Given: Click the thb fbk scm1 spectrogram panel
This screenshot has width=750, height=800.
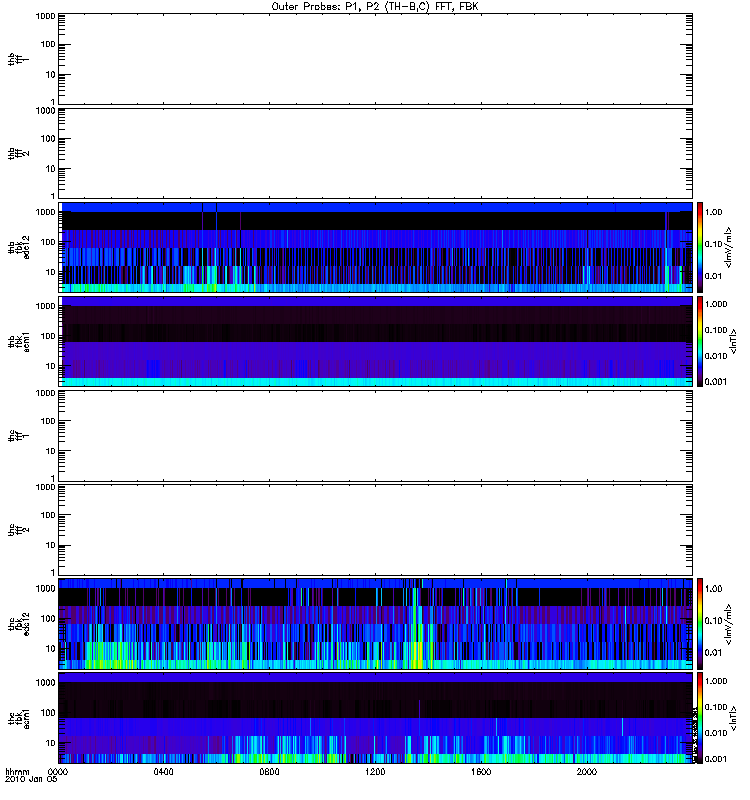Looking at the screenshot, I should click(x=376, y=341).
